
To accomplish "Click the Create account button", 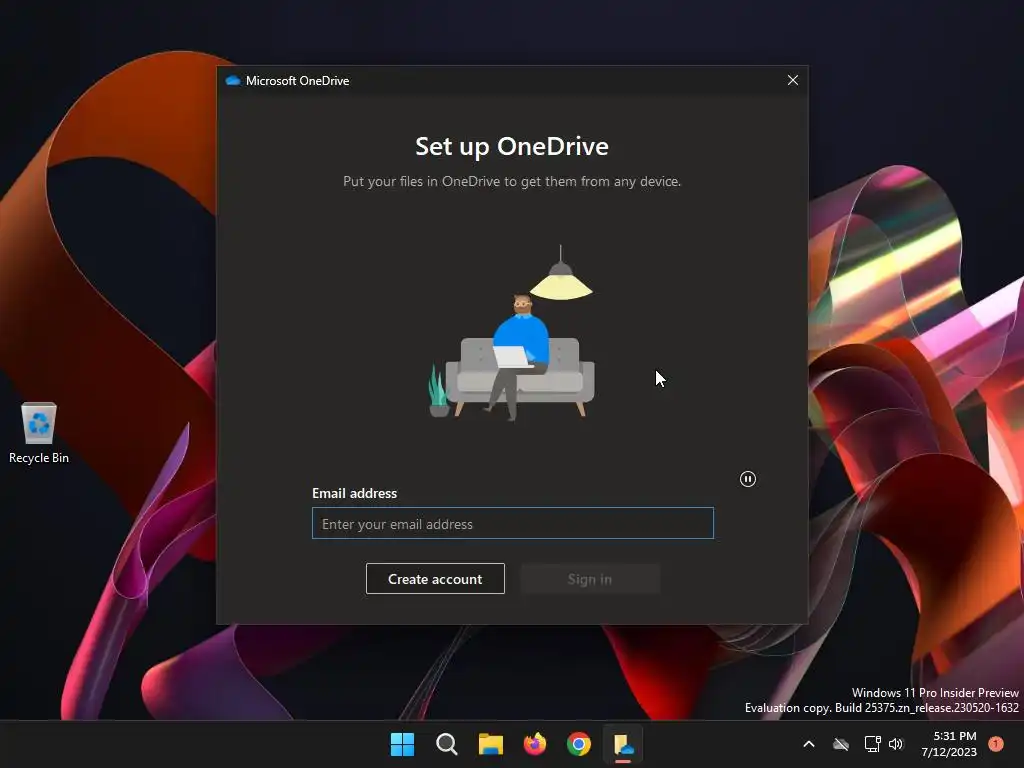I will tap(435, 579).
